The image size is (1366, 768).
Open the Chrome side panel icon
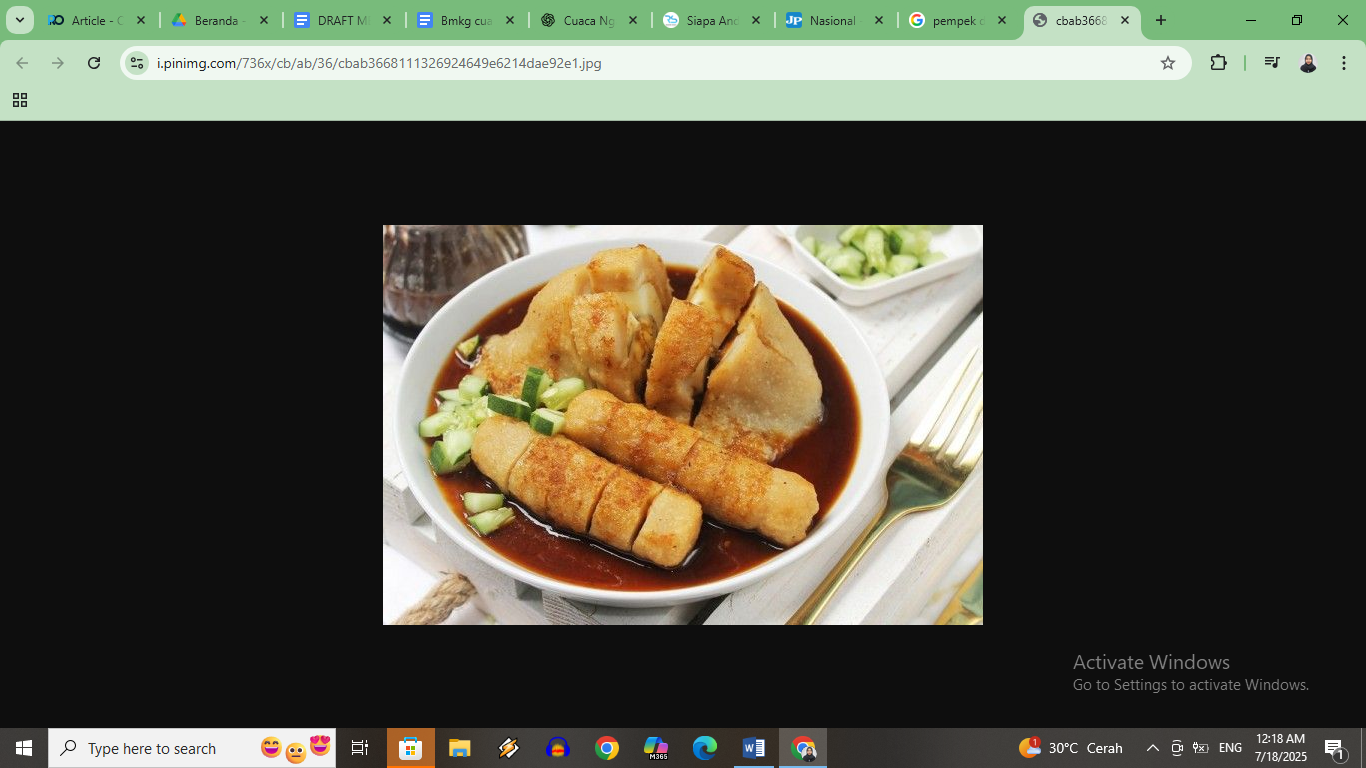tap(1271, 62)
